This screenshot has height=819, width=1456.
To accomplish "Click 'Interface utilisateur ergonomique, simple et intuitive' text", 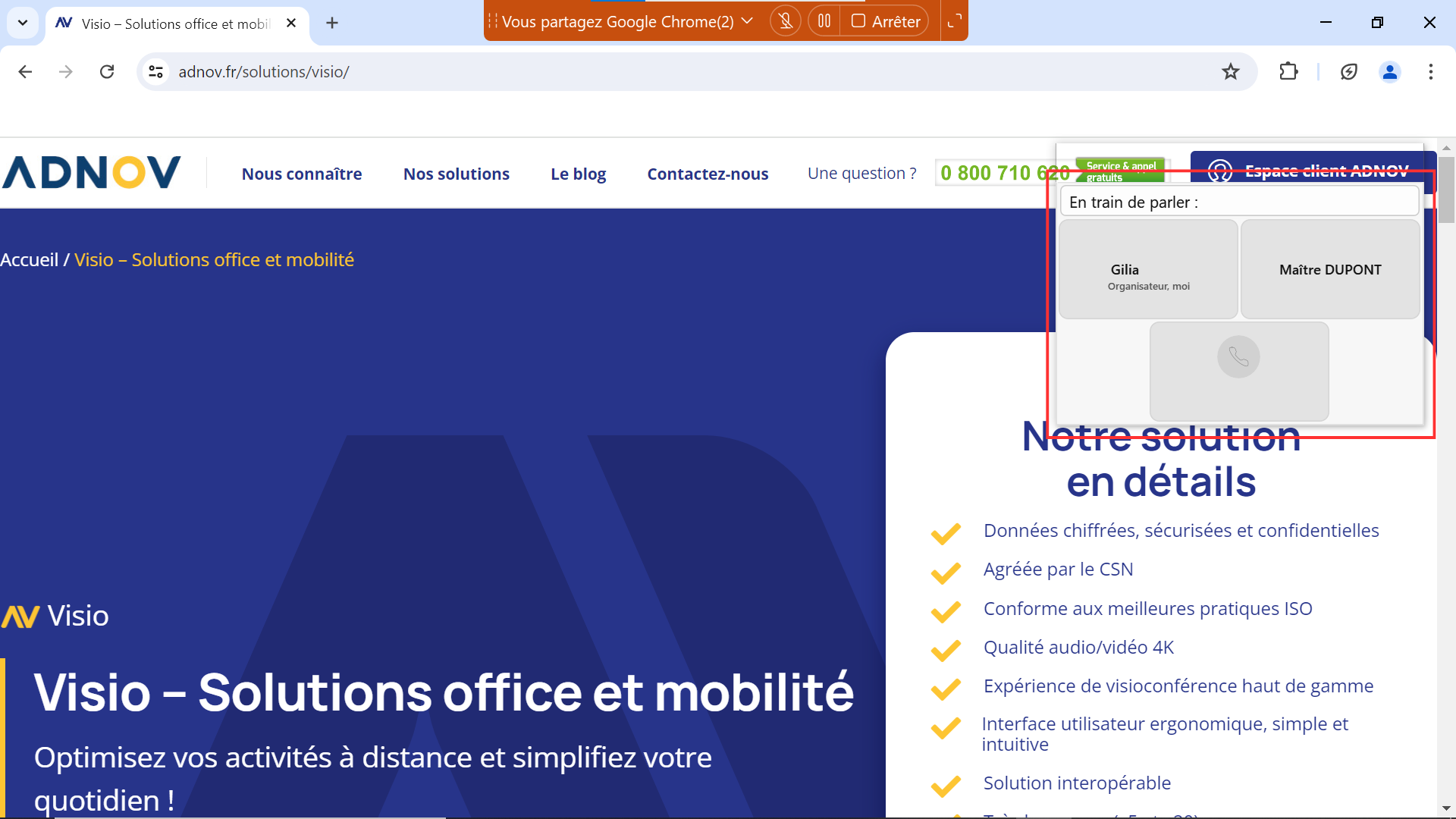I will coord(1165,734).
